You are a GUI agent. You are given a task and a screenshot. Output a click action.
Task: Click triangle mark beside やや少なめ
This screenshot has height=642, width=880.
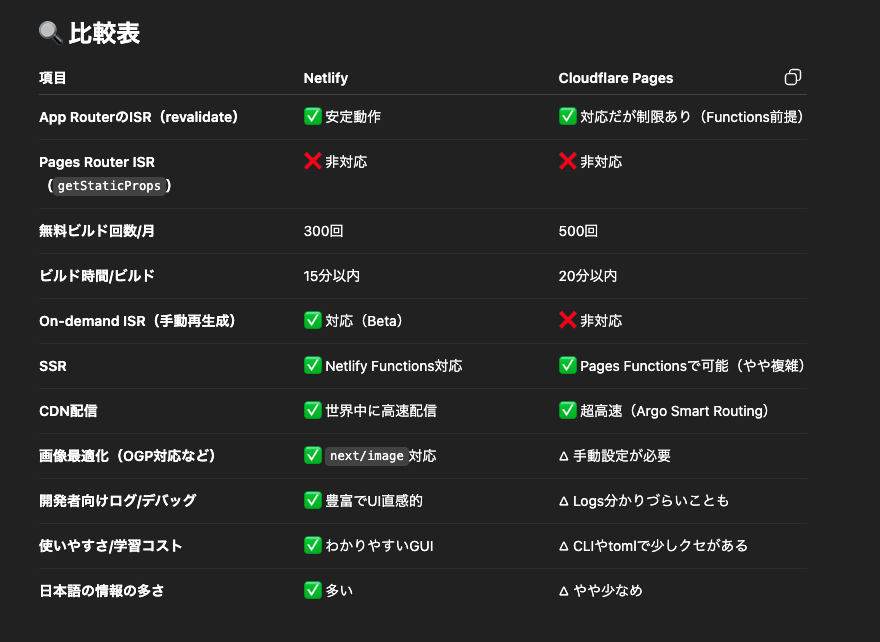tap(564, 590)
